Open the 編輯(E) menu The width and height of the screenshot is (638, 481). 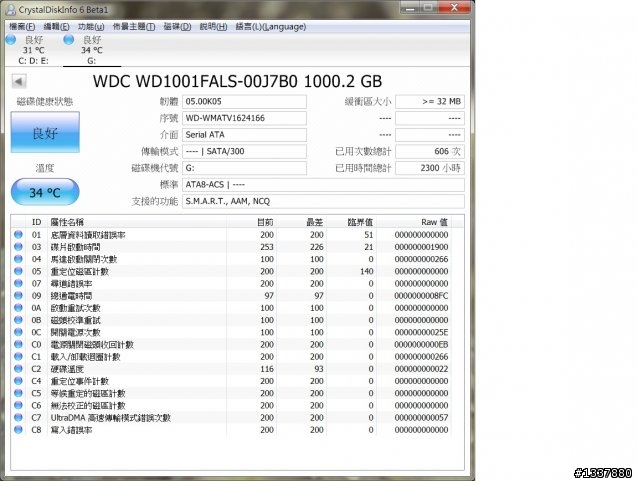(x=56, y=27)
